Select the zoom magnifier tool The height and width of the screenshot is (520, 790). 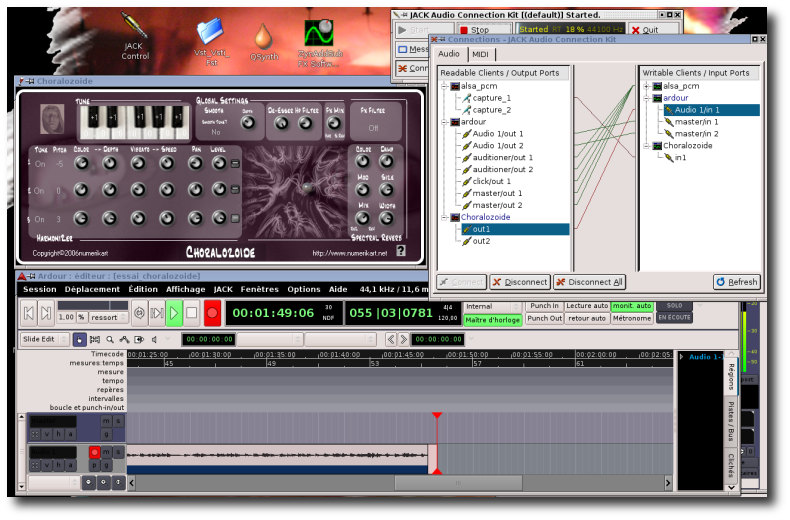click(x=110, y=340)
